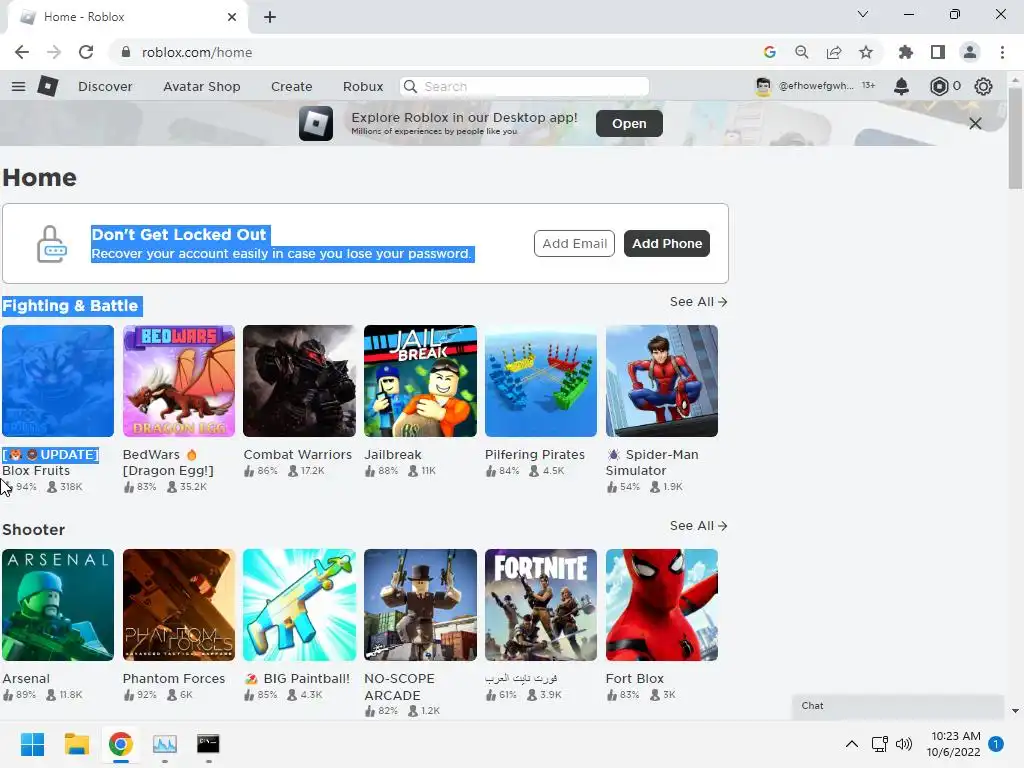
Task: Open the Phantom Forces thumbnail
Action: pos(179,605)
